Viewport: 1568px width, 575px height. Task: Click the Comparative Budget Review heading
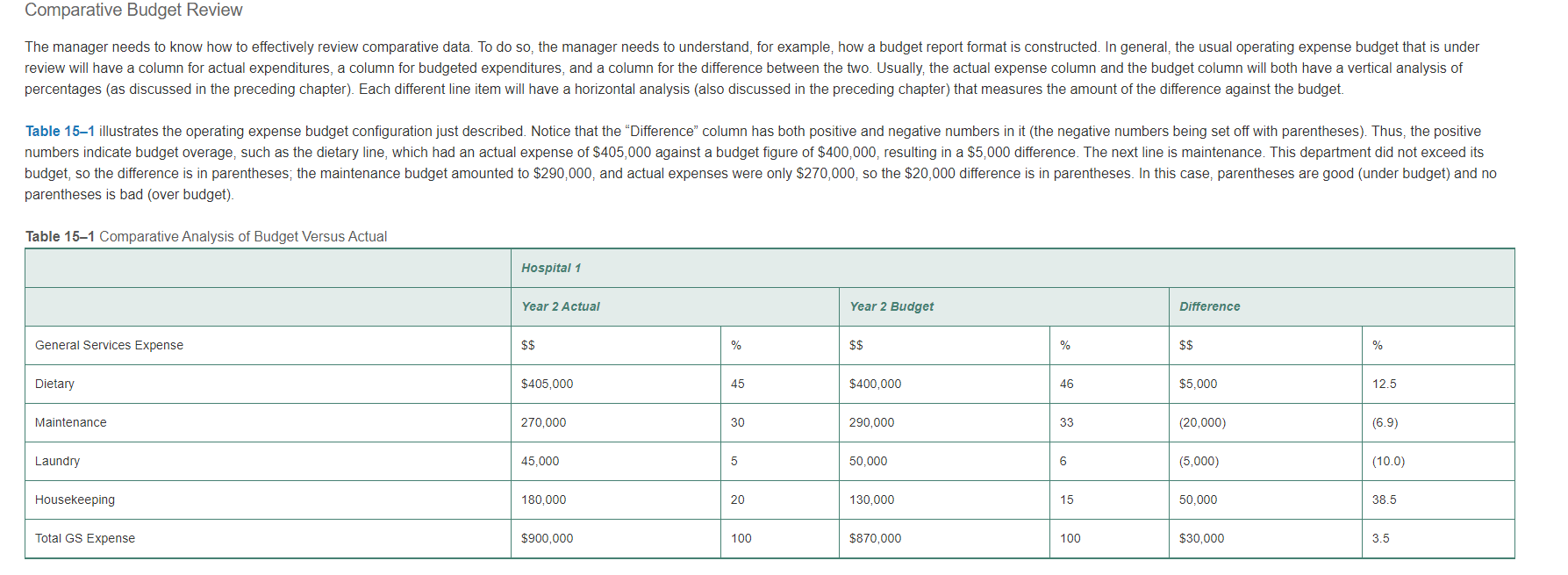coord(133,11)
